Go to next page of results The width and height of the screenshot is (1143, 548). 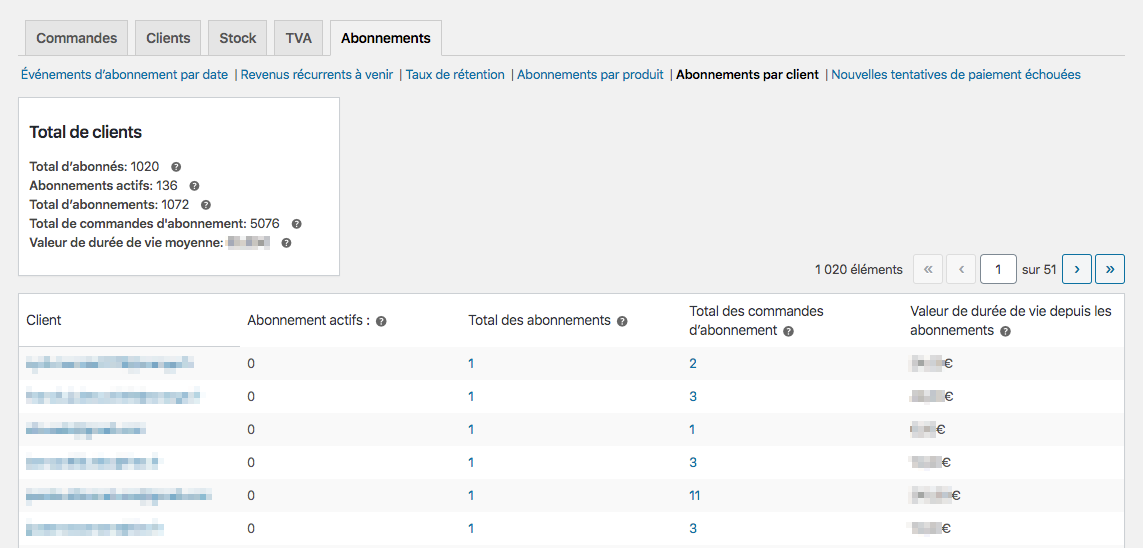(1076, 269)
